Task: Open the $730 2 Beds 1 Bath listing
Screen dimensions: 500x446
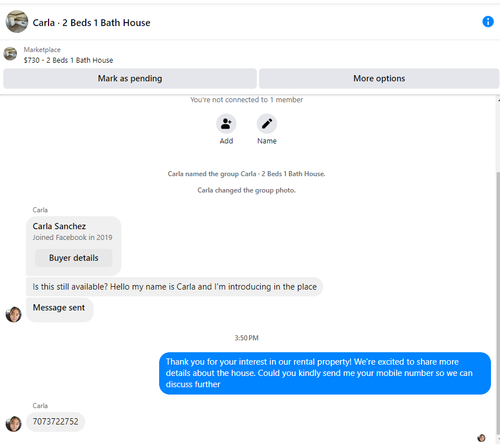Action: [x=68, y=60]
